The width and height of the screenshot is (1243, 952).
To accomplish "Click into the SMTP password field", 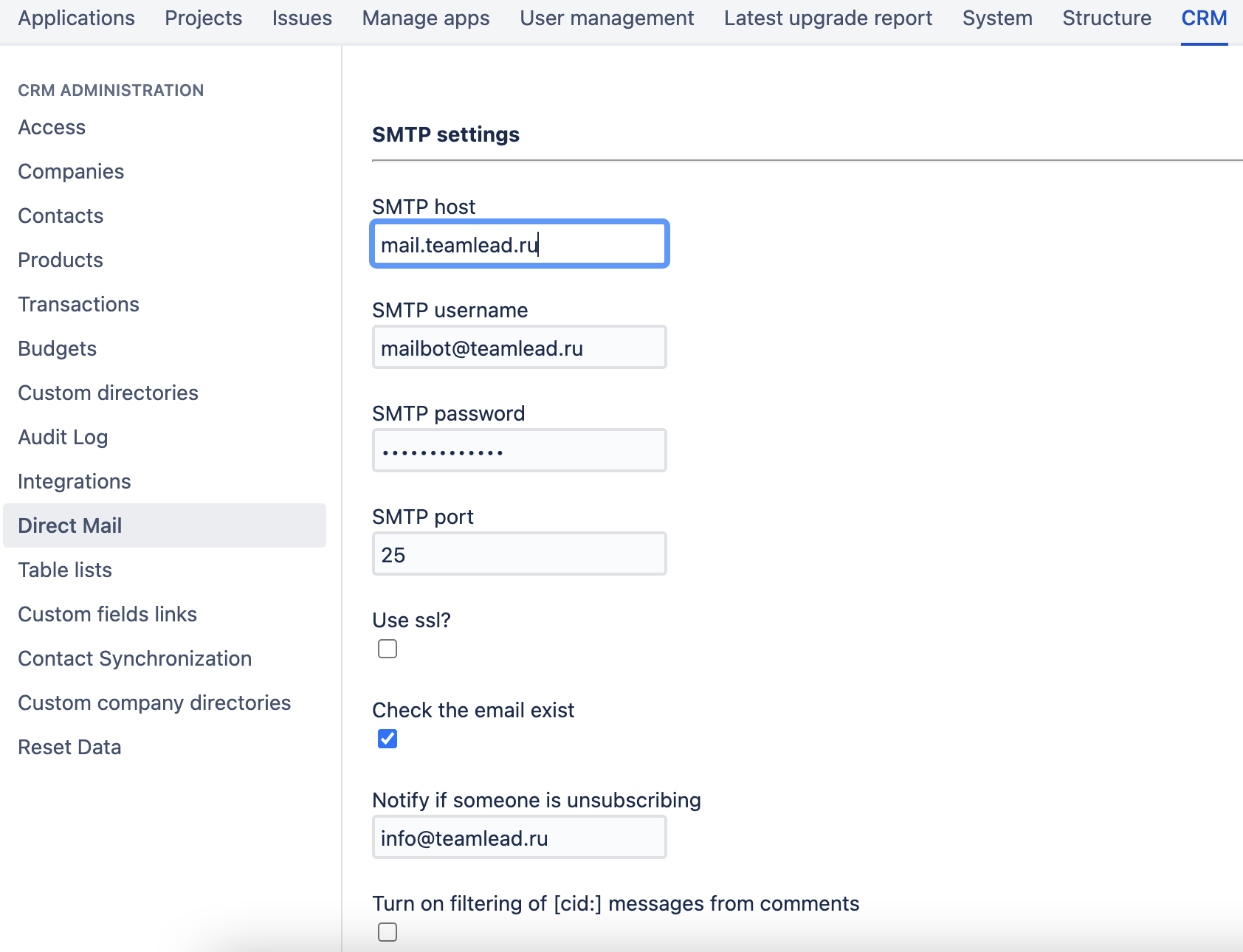I will tap(519, 451).
